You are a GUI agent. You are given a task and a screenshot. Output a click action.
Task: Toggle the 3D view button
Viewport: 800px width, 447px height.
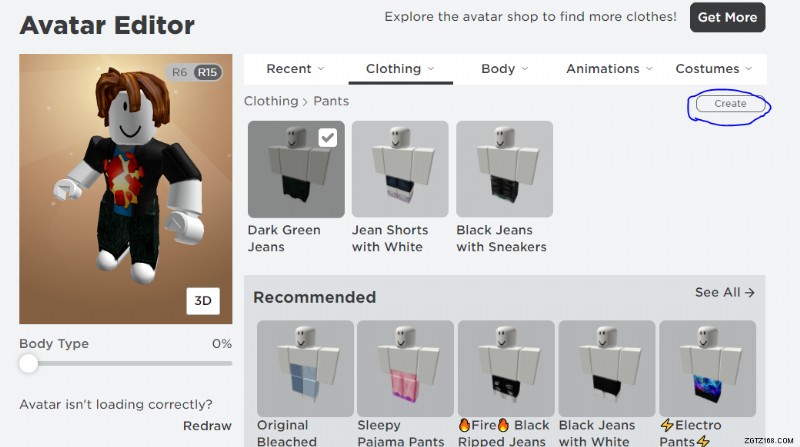pos(203,301)
